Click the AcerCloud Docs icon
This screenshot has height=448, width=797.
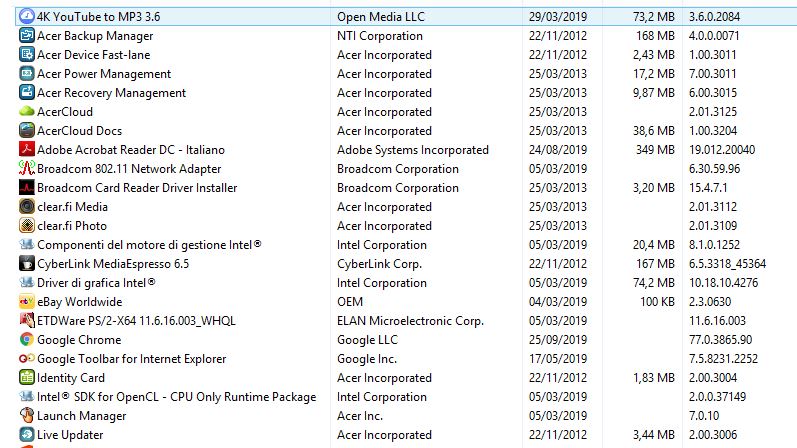click(x=26, y=130)
